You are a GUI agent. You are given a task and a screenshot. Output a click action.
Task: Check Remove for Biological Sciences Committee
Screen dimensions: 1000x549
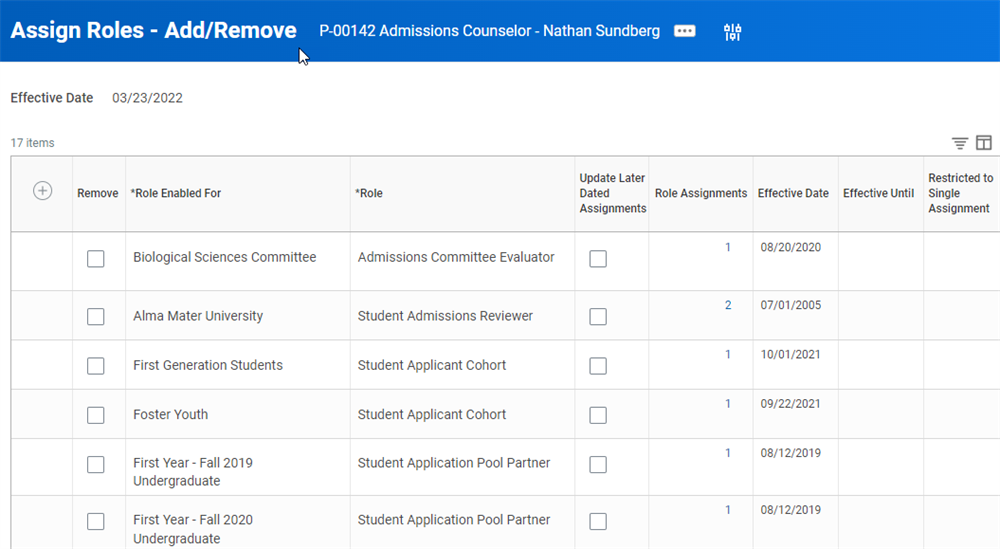96,259
